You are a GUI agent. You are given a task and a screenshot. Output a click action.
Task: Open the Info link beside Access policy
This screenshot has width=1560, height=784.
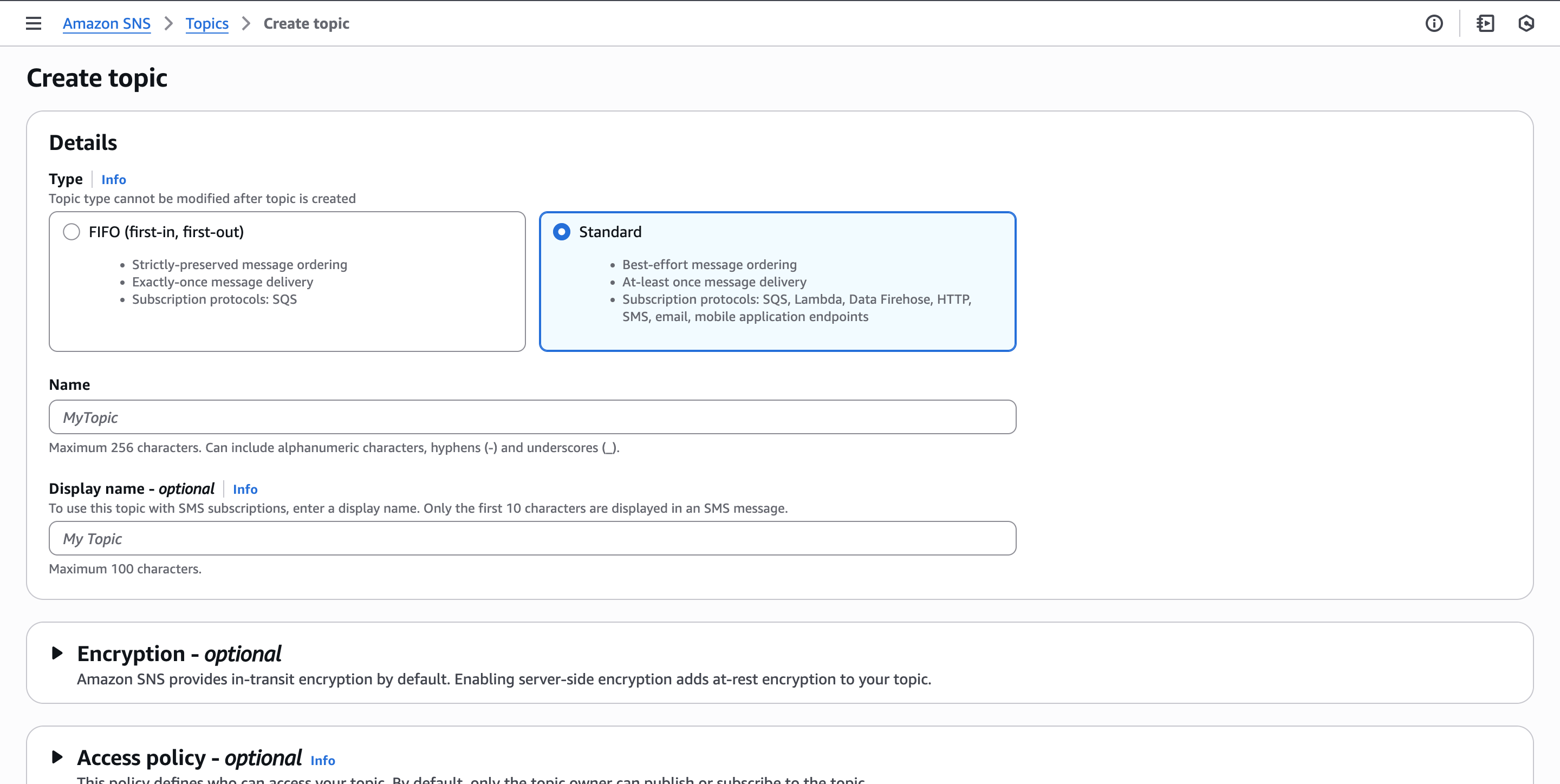(322, 760)
